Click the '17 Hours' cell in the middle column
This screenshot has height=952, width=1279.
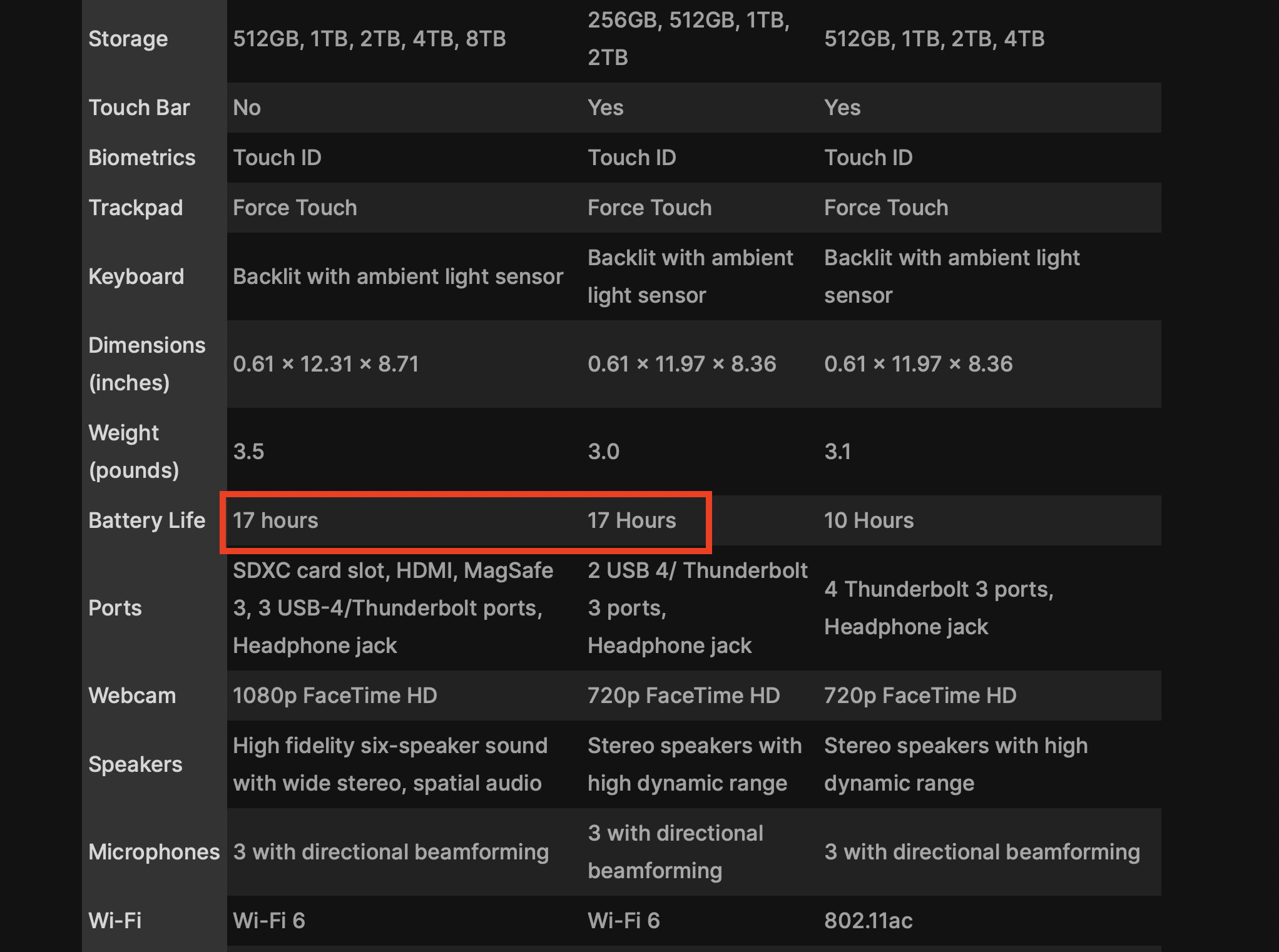click(631, 520)
